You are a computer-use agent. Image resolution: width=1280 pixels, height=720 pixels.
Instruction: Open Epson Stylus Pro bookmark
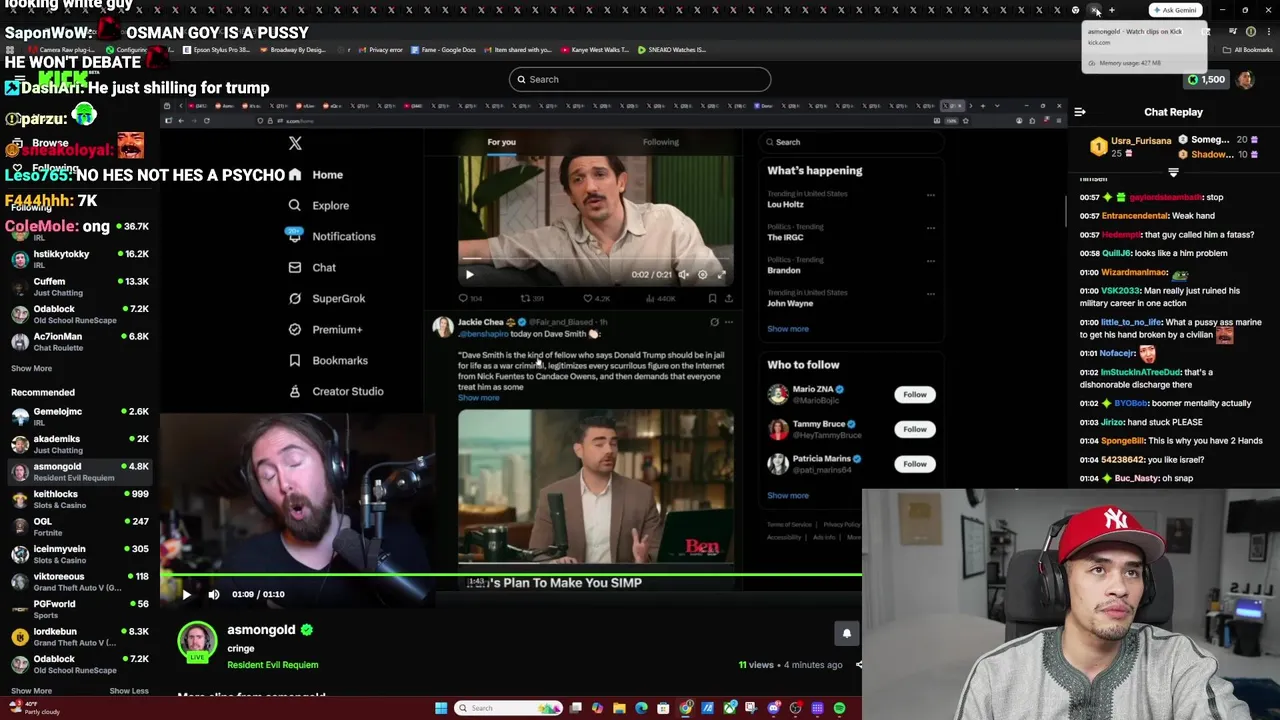[x=216, y=50]
